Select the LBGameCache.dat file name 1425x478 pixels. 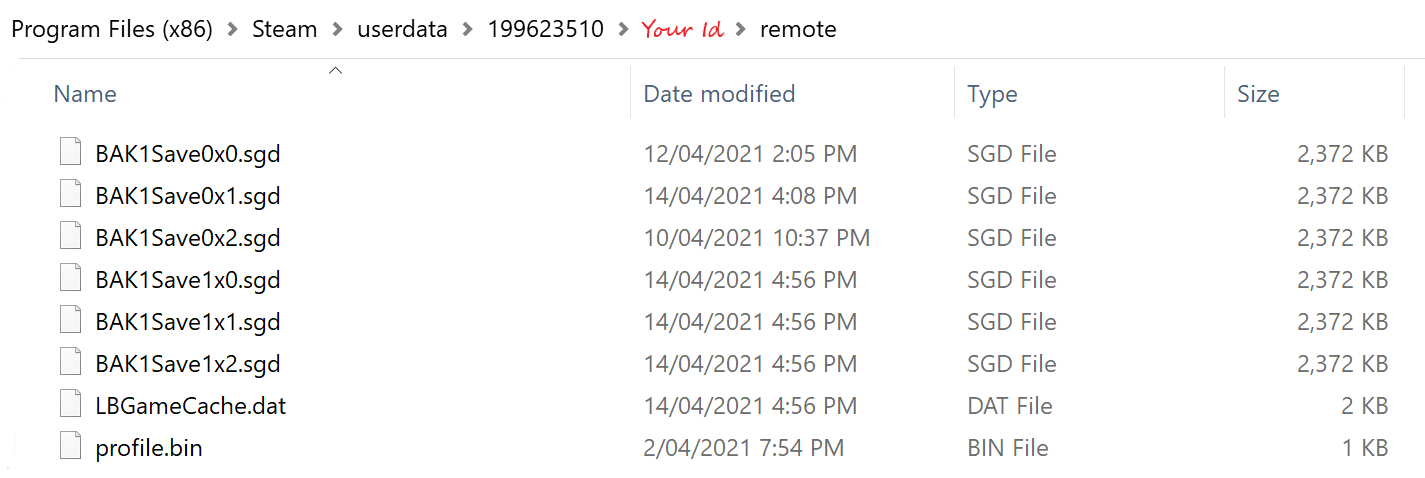pyautogui.click(x=191, y=406)
